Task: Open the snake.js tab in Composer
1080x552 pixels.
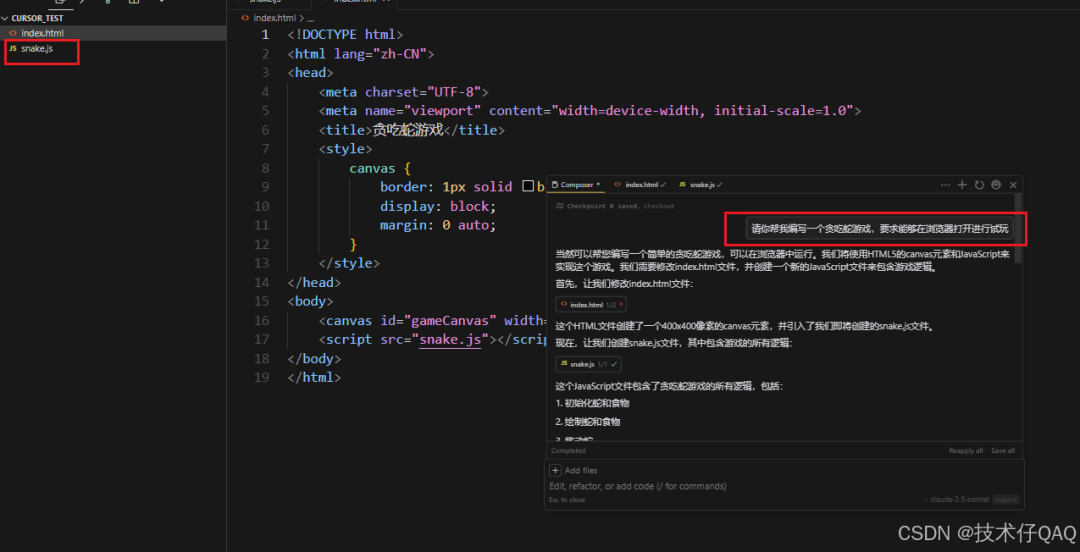Action: pos(700,185)
